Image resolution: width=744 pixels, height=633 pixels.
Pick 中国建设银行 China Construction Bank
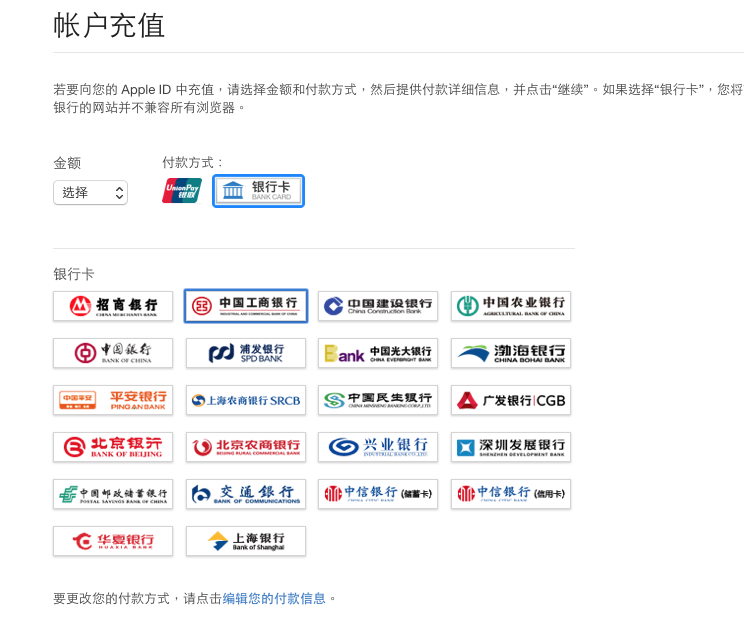(378, 306)
